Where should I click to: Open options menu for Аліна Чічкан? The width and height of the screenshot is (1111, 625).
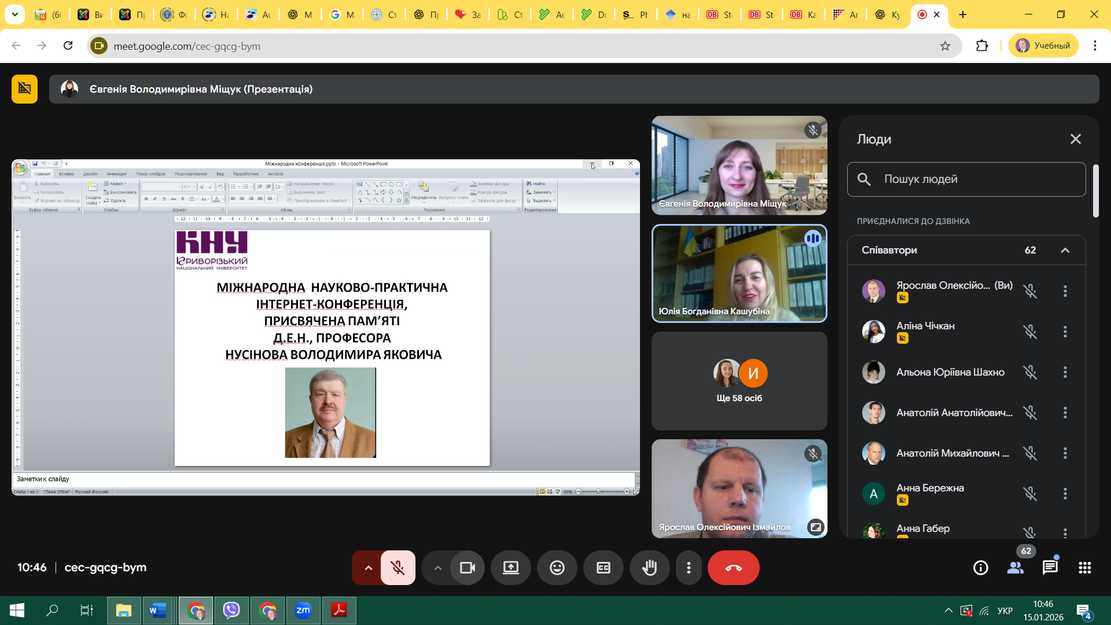click(1065, 331)
